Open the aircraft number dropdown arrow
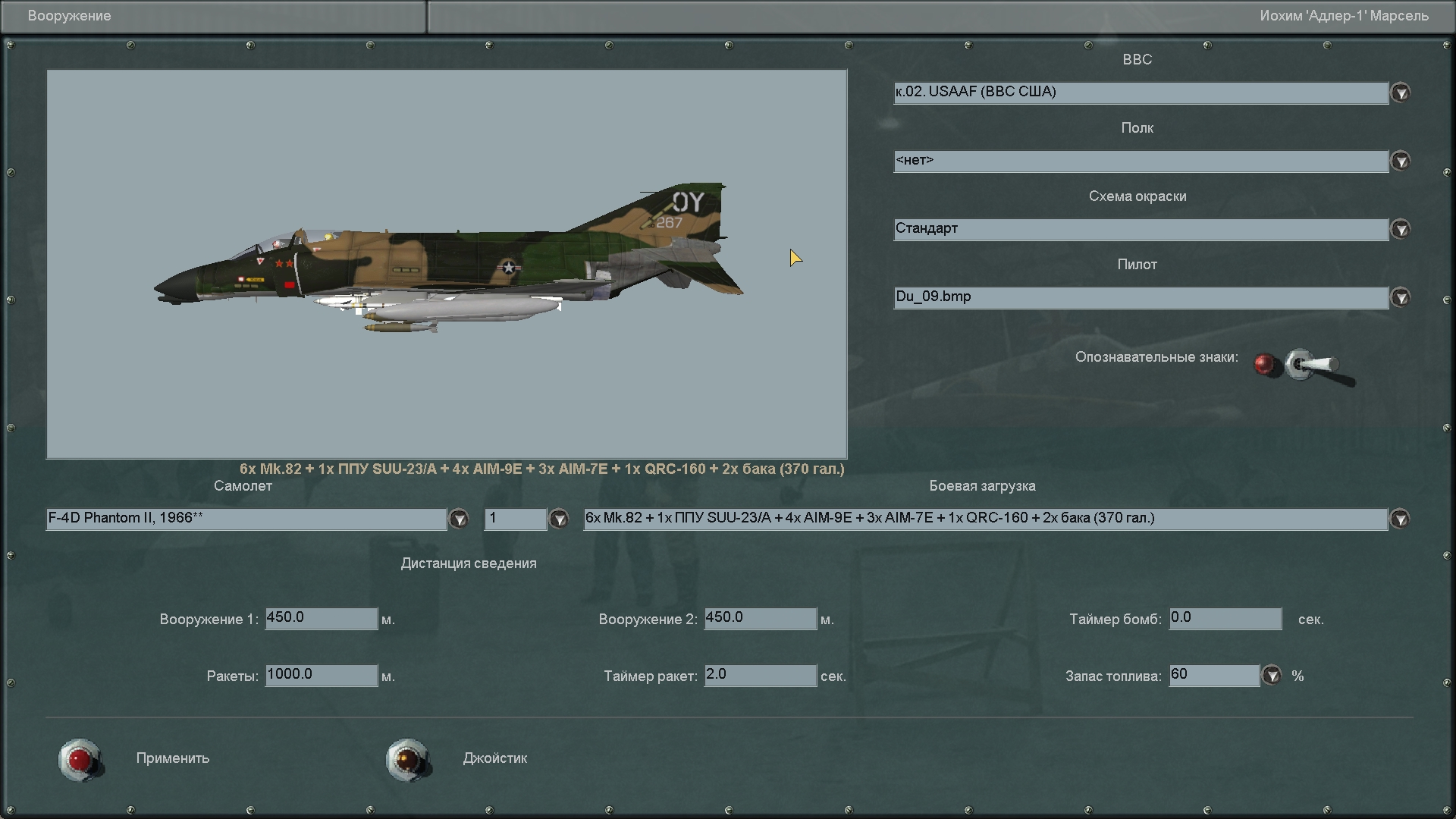1456x819 pixels. pyautogui.click(x=559, y=519)
